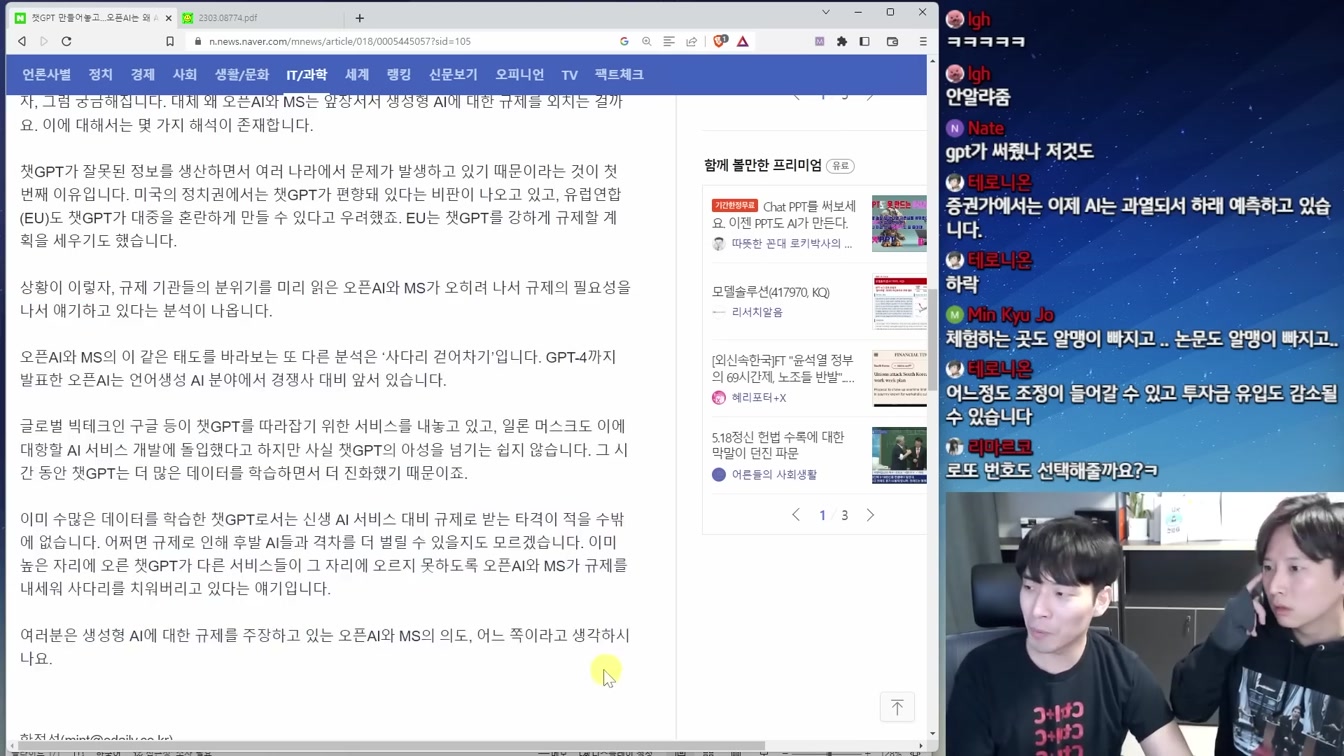Open the 오피니언 menu item
Screen dimensions: 1344x756
(x=520, y=75)
